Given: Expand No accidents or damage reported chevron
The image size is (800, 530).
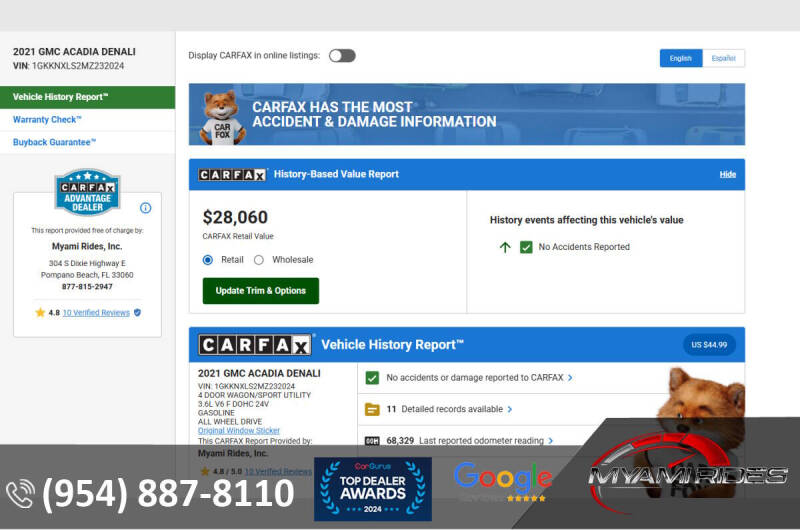Looking at the screenshot, I should tap(571, 378).
